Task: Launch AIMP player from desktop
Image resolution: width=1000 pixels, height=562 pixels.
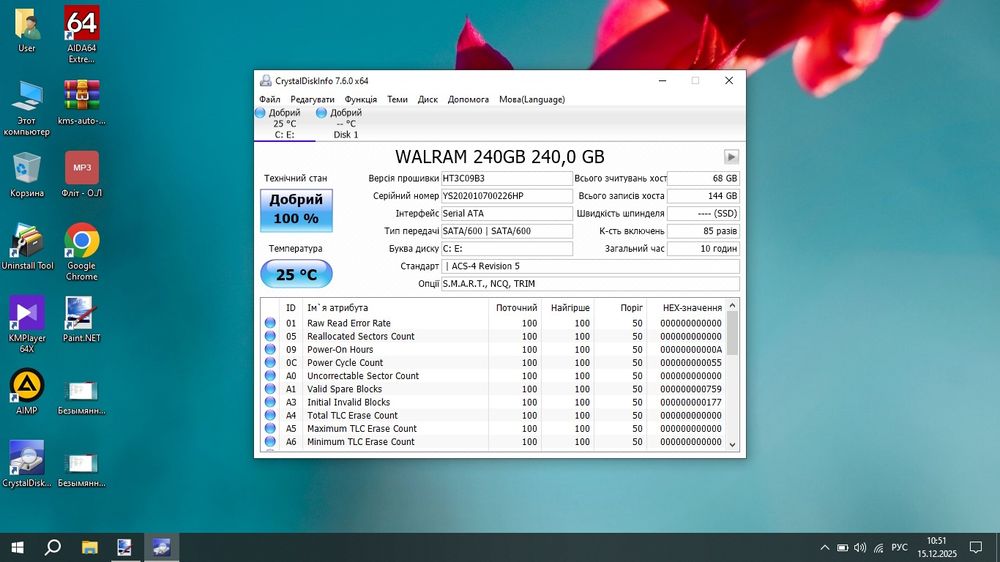Action: [26, 392]
